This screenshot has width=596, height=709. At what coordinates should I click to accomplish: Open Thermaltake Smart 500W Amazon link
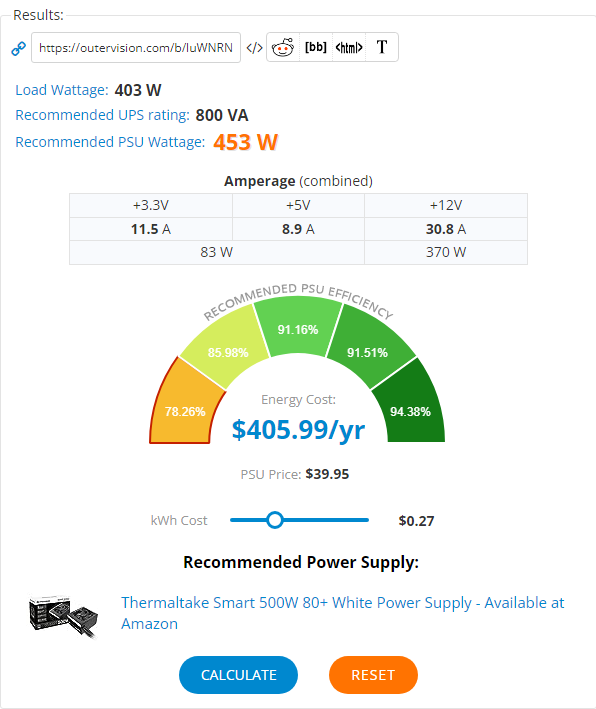coord(342,613)
